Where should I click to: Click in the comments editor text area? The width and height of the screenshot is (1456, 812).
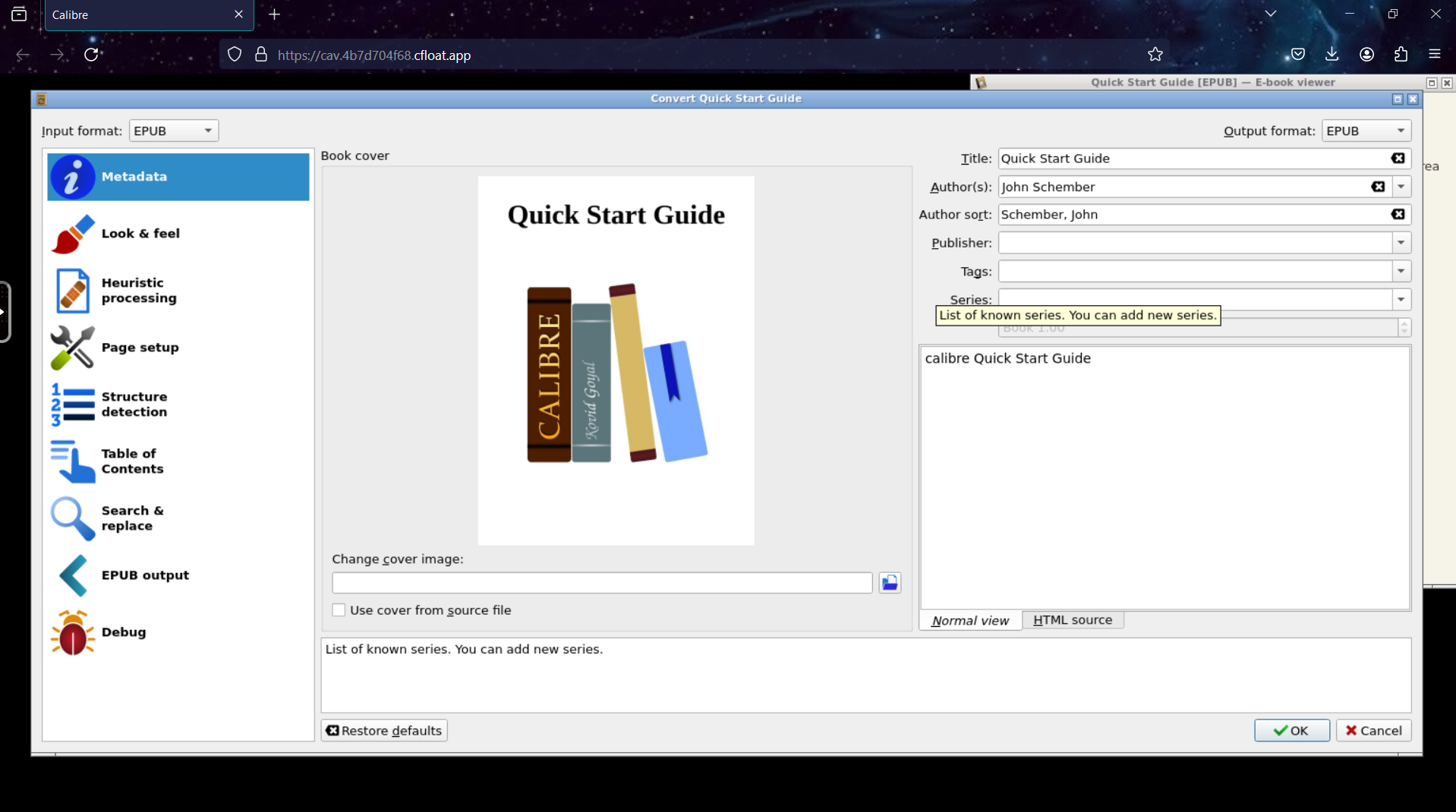[1165, 478]
